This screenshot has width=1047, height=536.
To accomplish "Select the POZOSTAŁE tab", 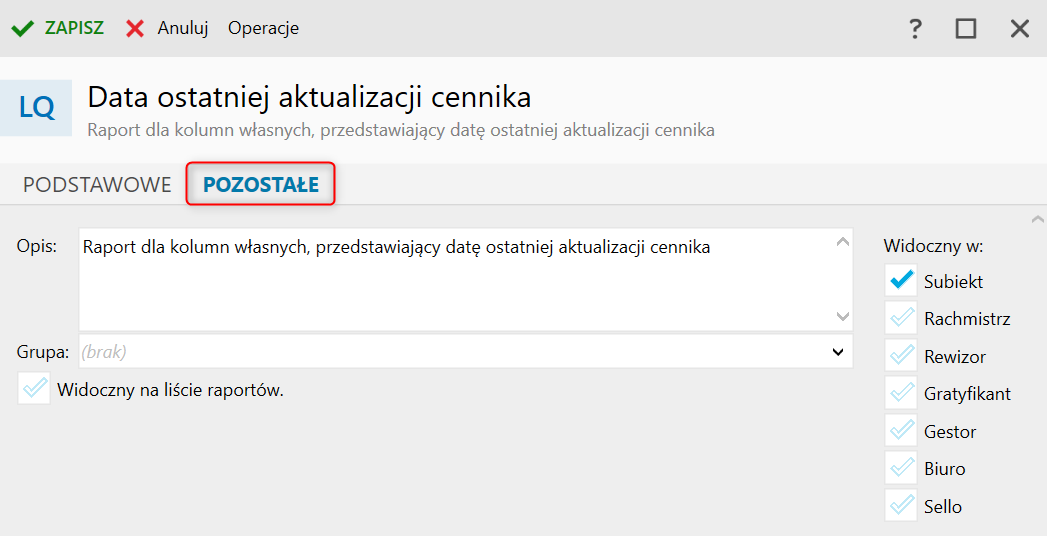I will tap(261, 185).
